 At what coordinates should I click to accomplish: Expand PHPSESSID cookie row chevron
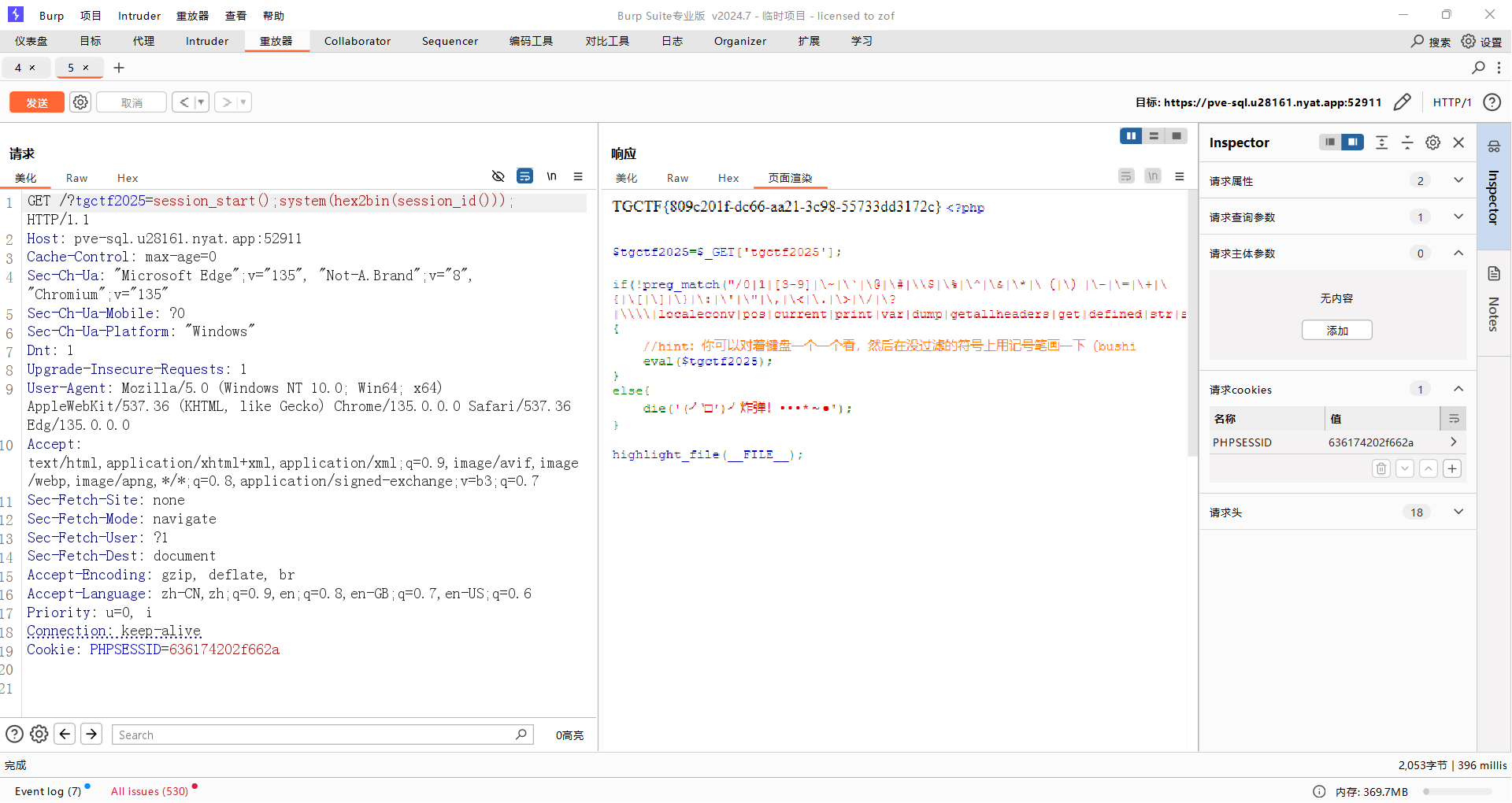coord(1454,442)
